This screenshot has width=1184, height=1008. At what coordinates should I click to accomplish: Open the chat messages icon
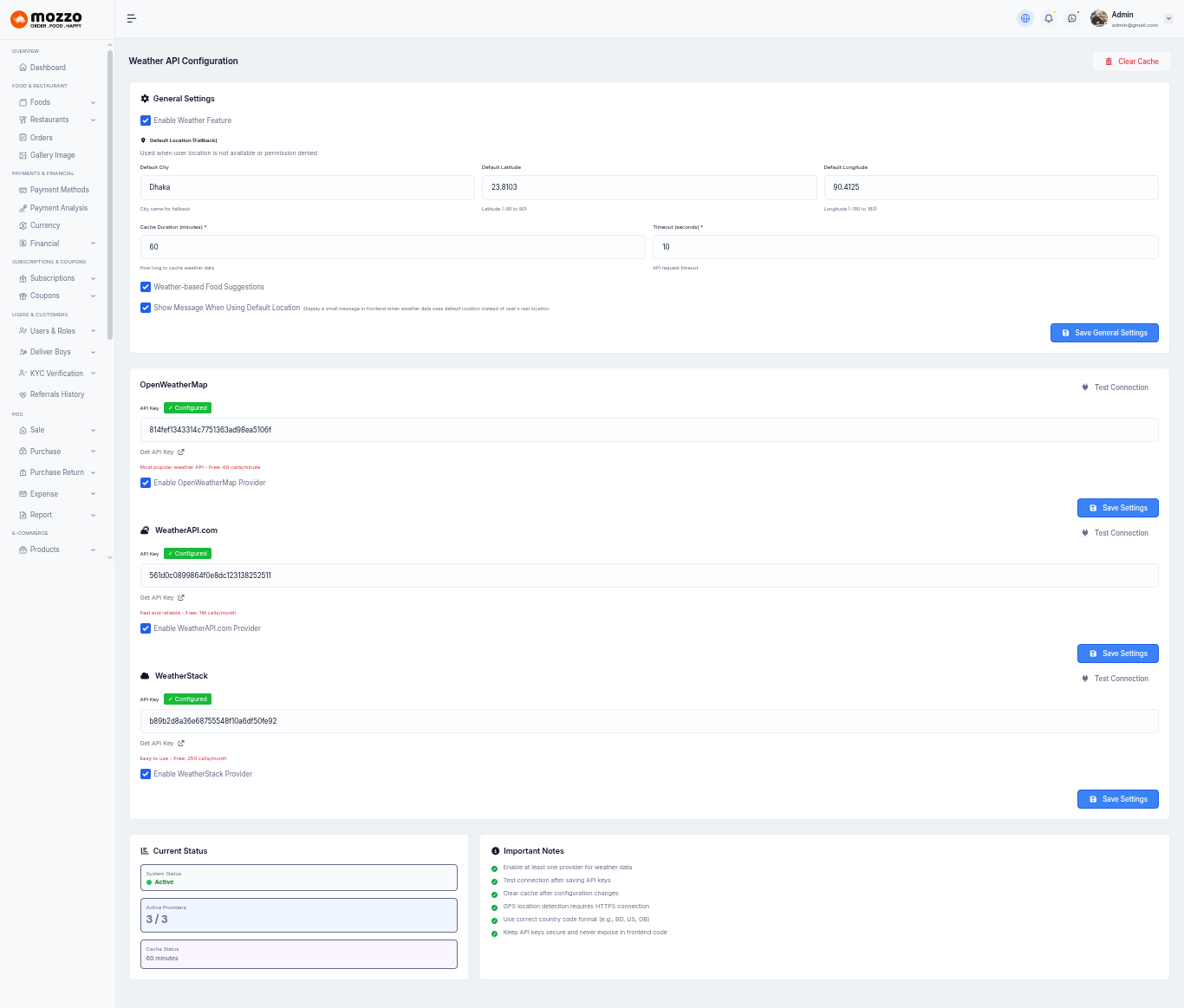(x=1072, y=18)
